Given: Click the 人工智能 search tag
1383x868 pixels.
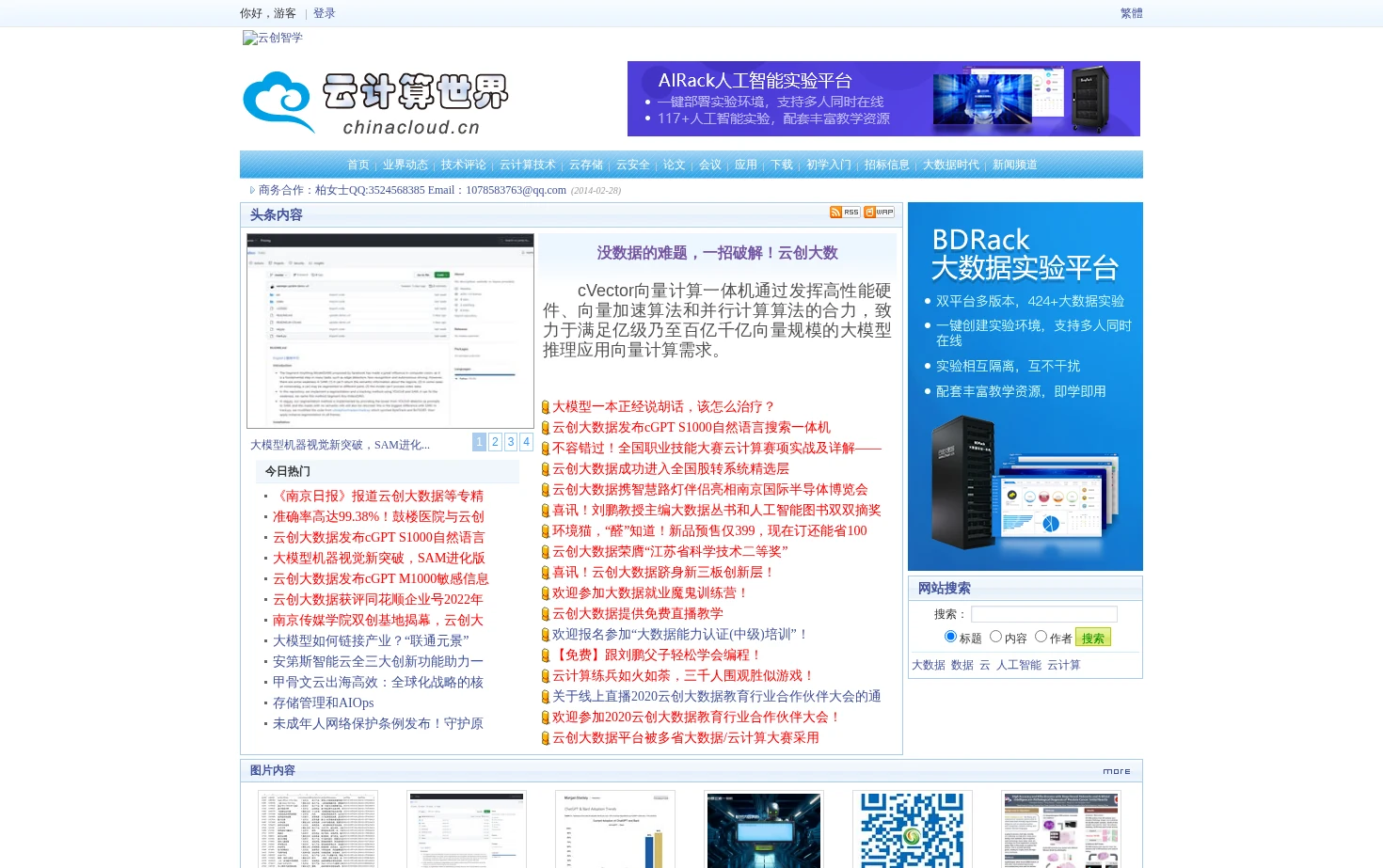Looking at the screenshot, I should click(x=1019, y=665).
